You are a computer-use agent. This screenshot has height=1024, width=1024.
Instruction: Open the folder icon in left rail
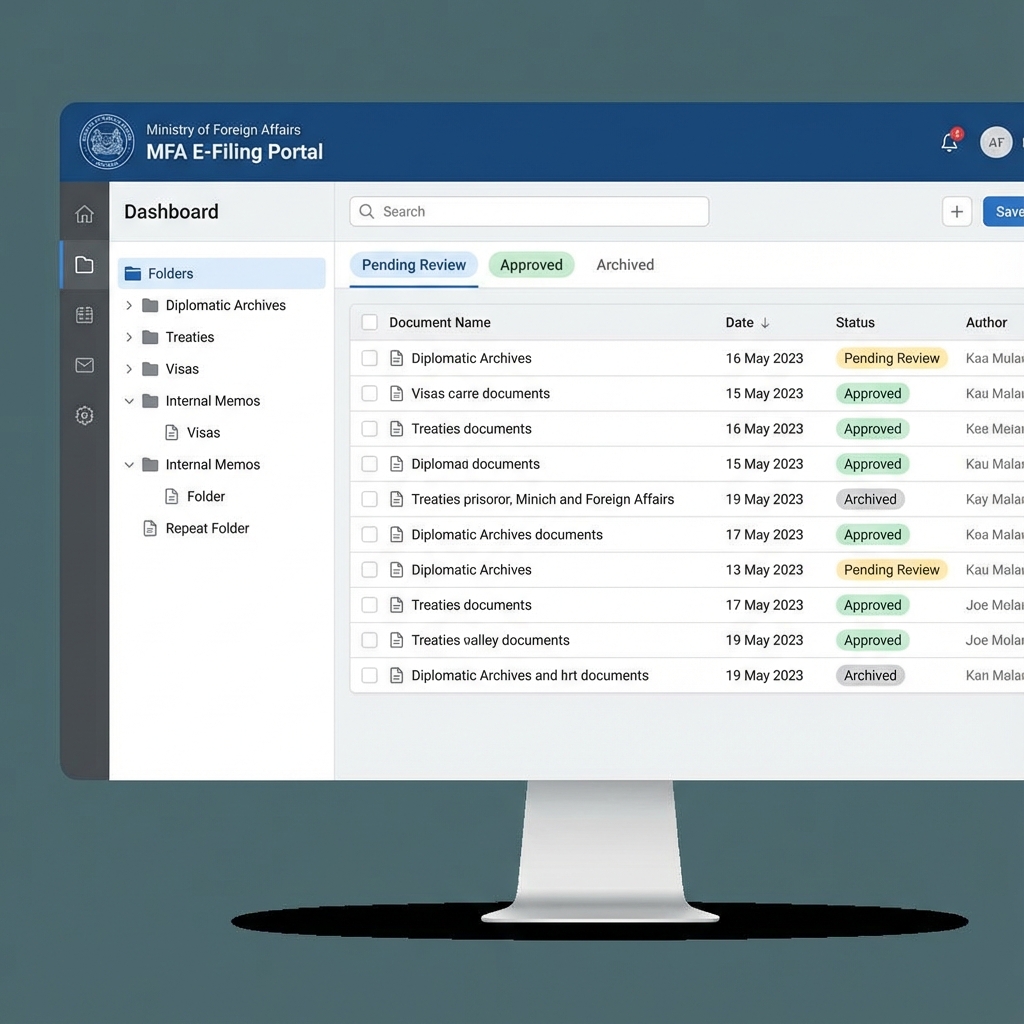click(x=85, y=265)
